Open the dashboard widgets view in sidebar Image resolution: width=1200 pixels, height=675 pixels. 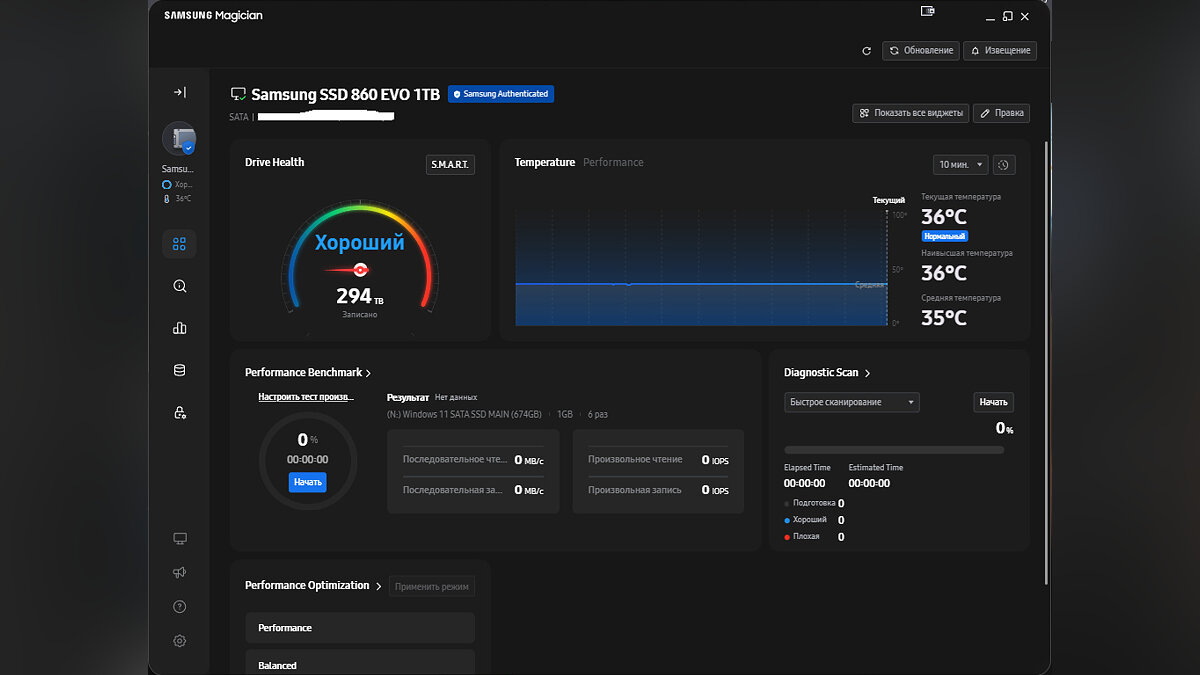click(x=179, y=243)
